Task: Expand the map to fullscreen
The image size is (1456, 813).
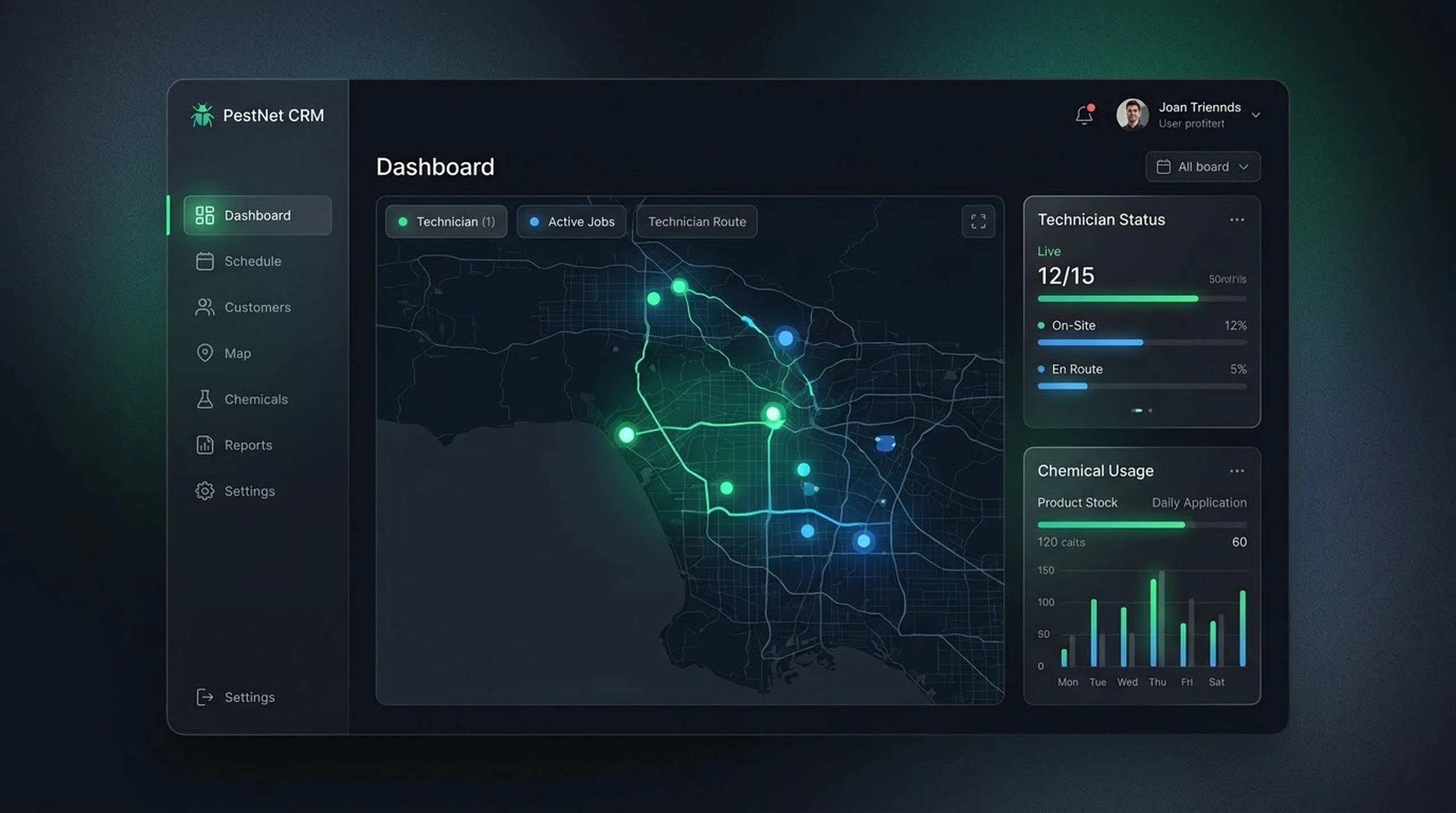Action: pyautogui.click(x=978, y=222)
